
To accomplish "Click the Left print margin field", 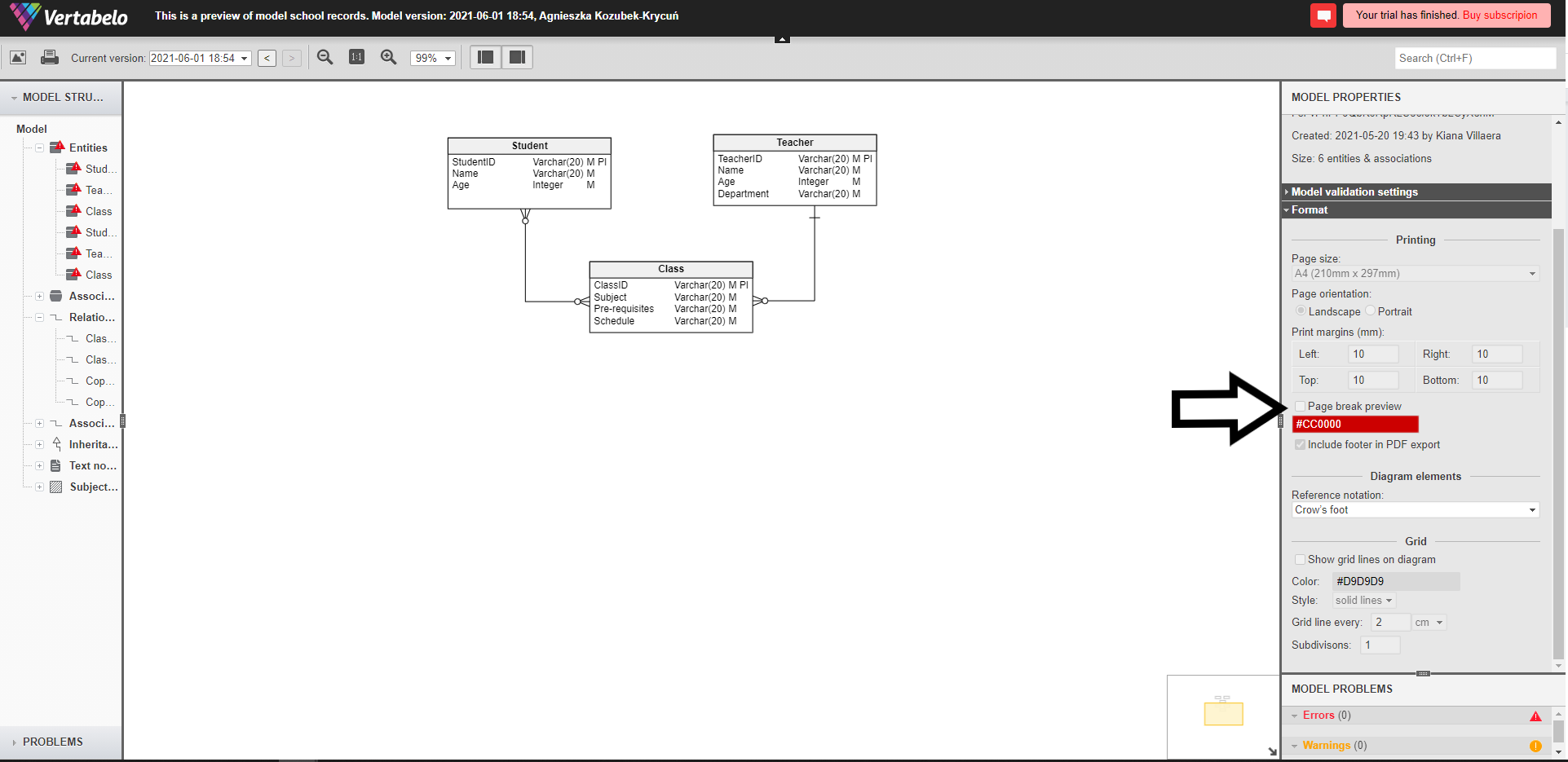I will click(1374, 354).
